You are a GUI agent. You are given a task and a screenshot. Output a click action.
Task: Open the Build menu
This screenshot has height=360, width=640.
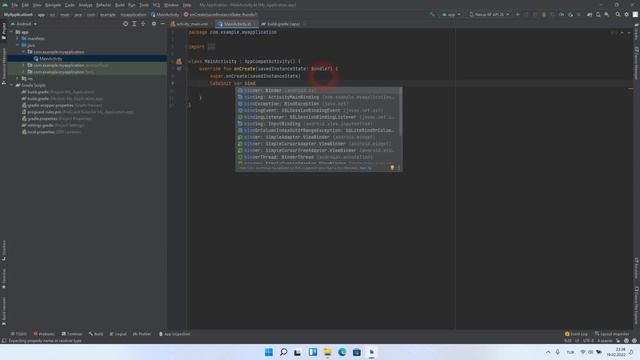[x=120, y=5]
